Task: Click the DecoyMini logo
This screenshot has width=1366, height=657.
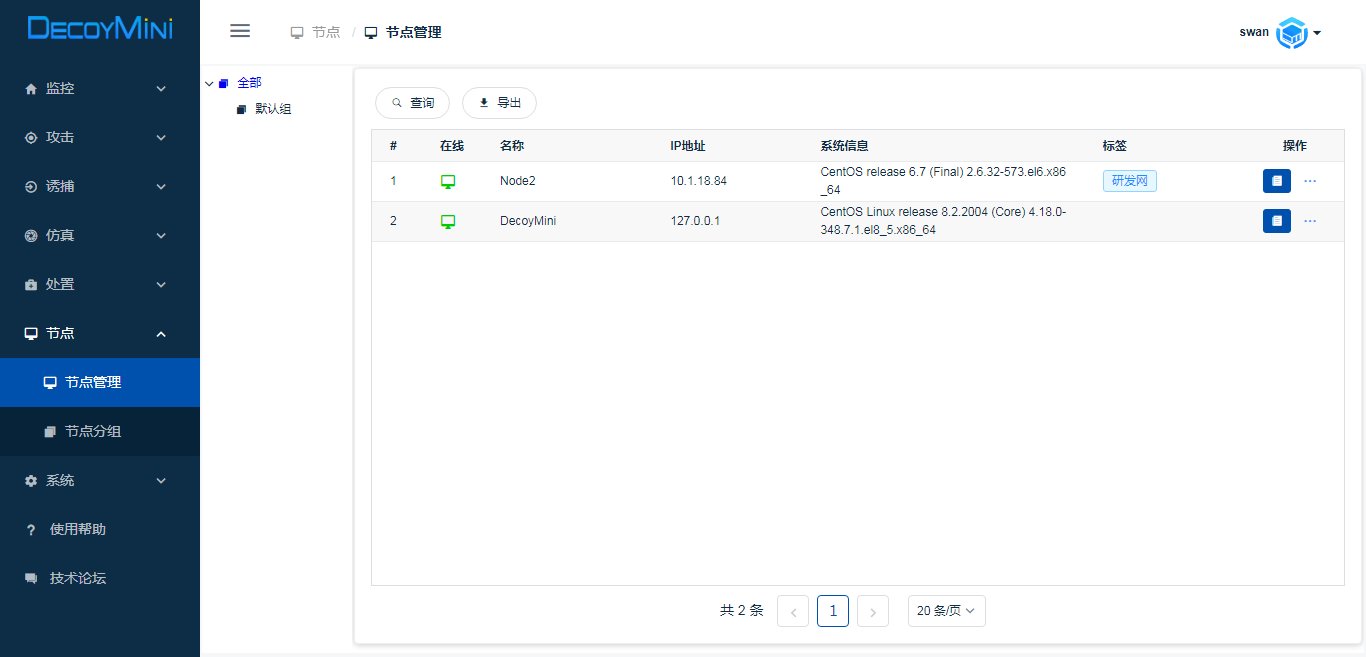Action: 100,28
